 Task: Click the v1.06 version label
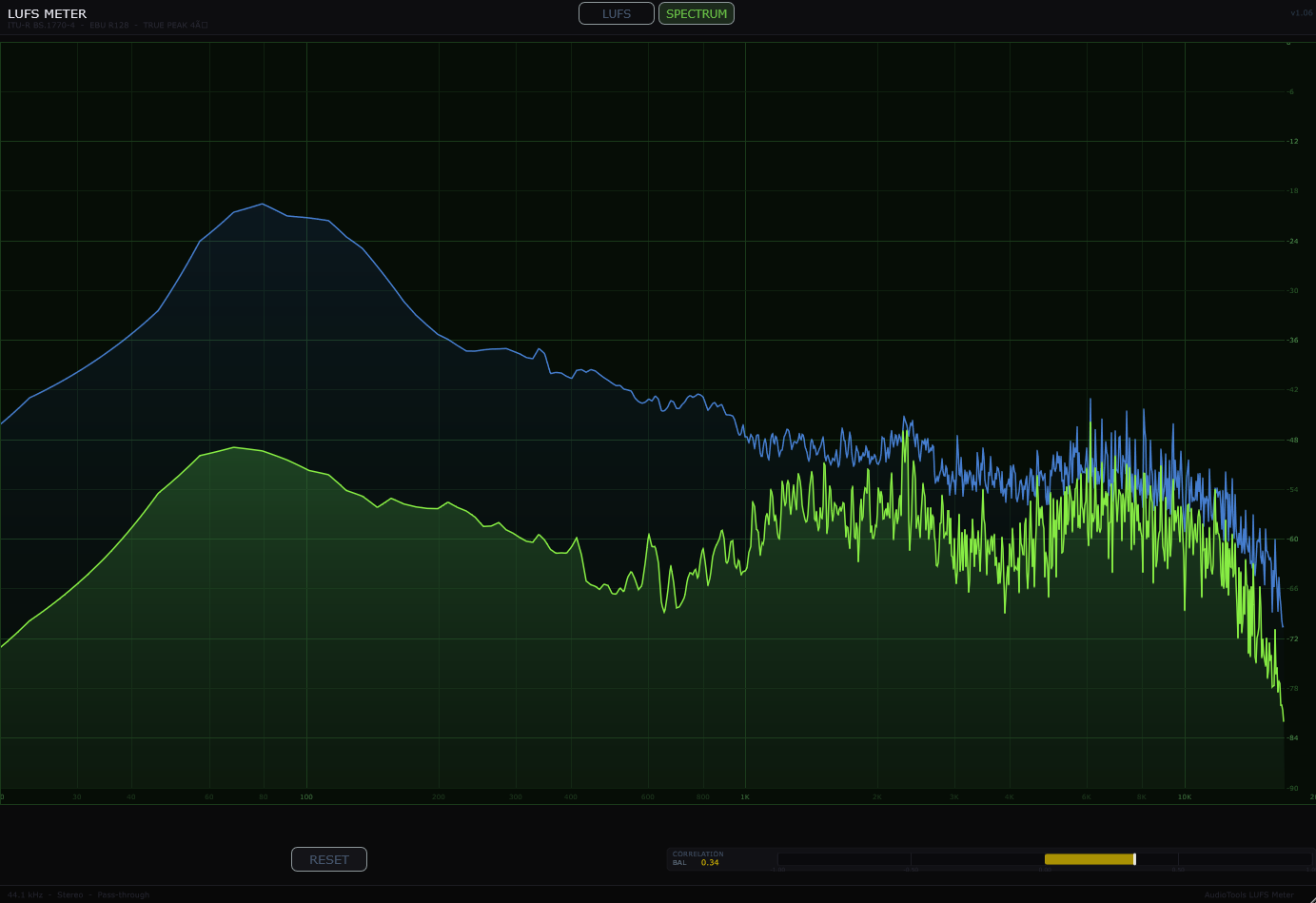point(1301,12)
